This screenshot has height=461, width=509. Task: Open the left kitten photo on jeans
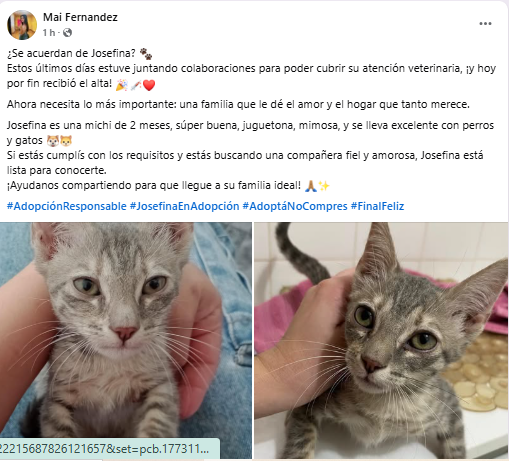(126, 340)
